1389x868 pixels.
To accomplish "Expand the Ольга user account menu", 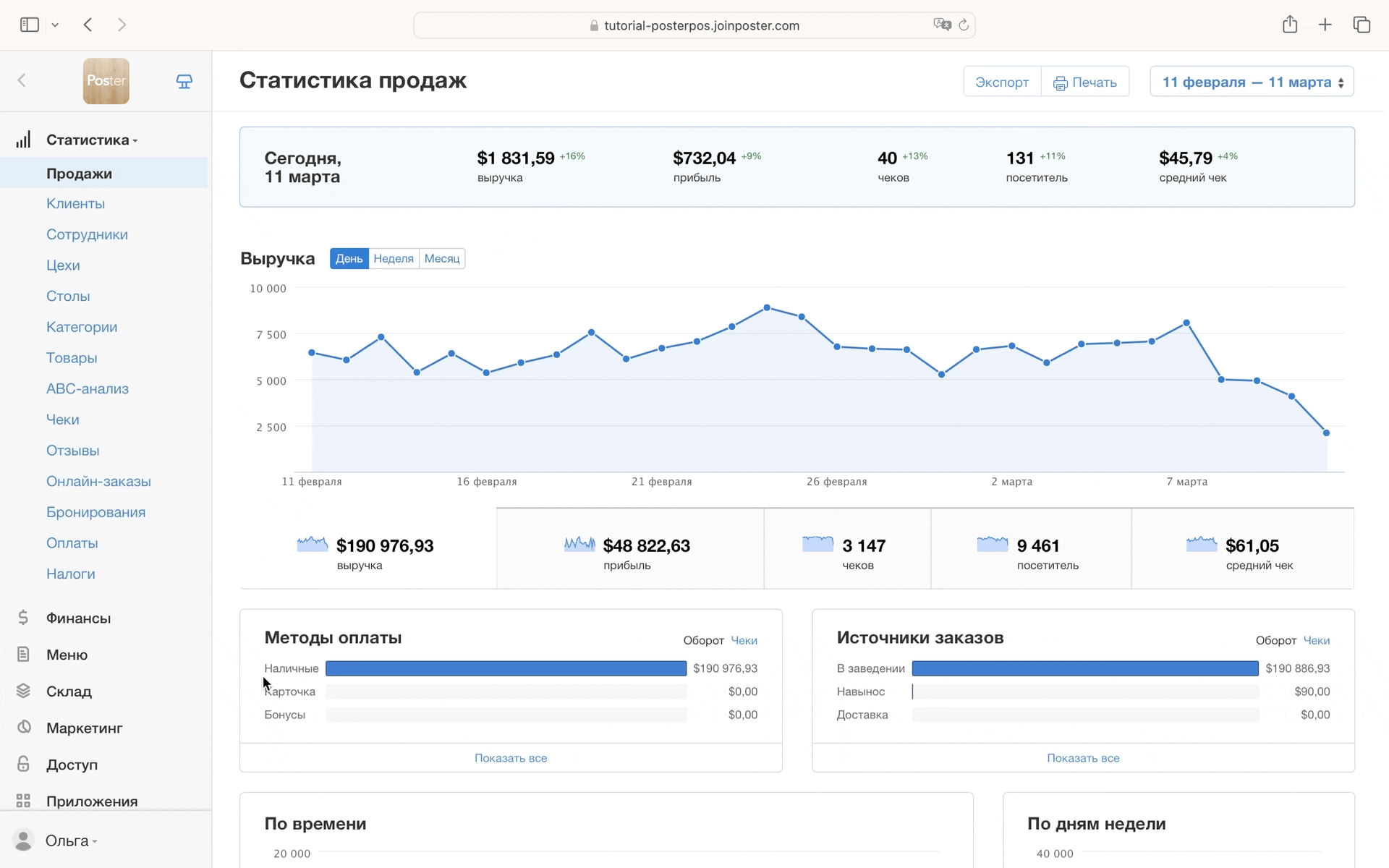I will (x=70, y=841).
